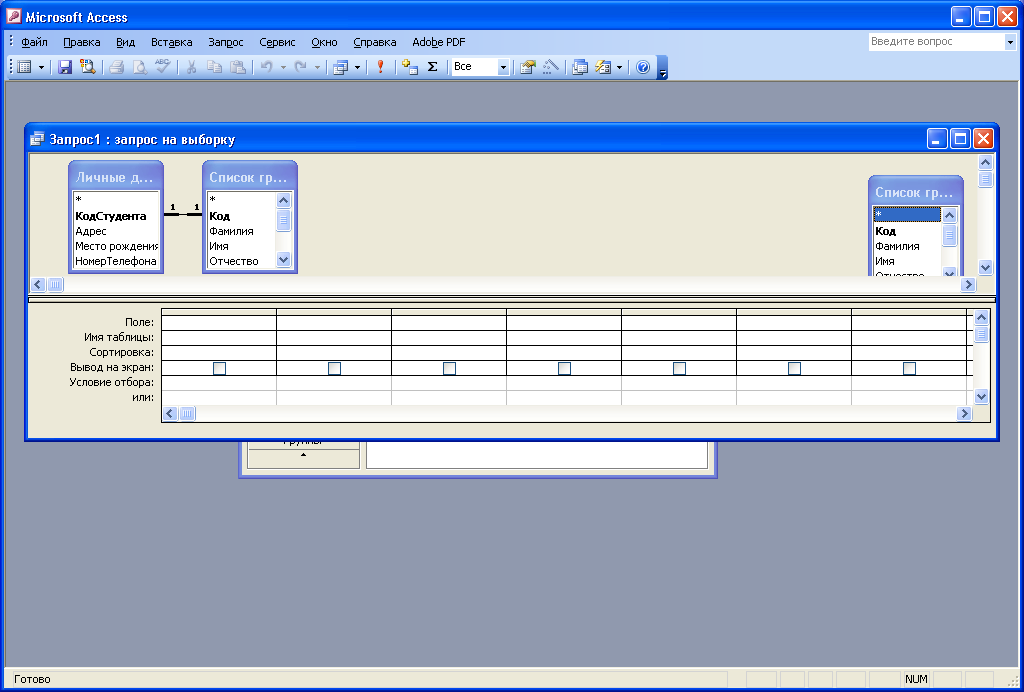Open Toolbar Options at the toolbar's end
Image resolution: width=1024 pixels, height=692 pixels.
point(662,67)
